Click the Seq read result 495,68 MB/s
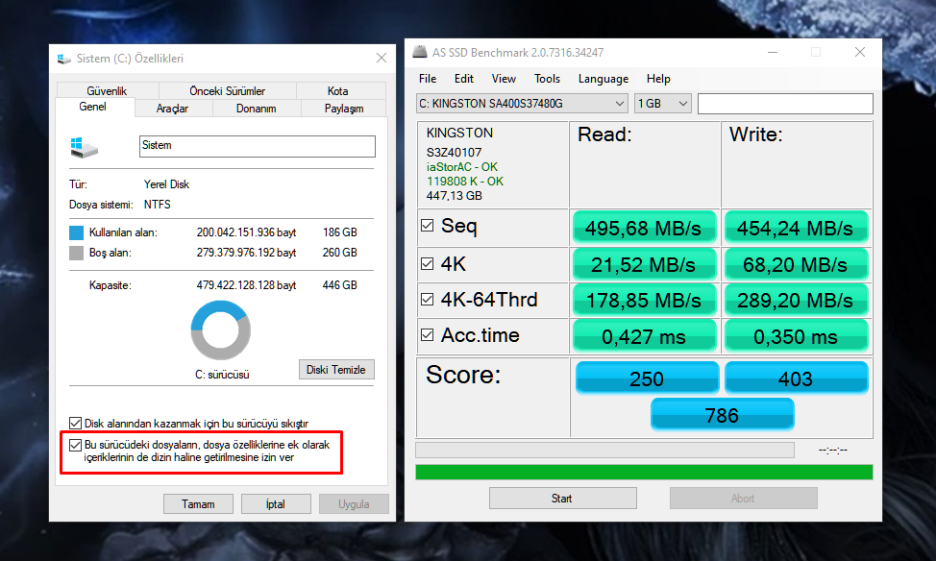Screen dimensions: 936x561 coord(644,228)
